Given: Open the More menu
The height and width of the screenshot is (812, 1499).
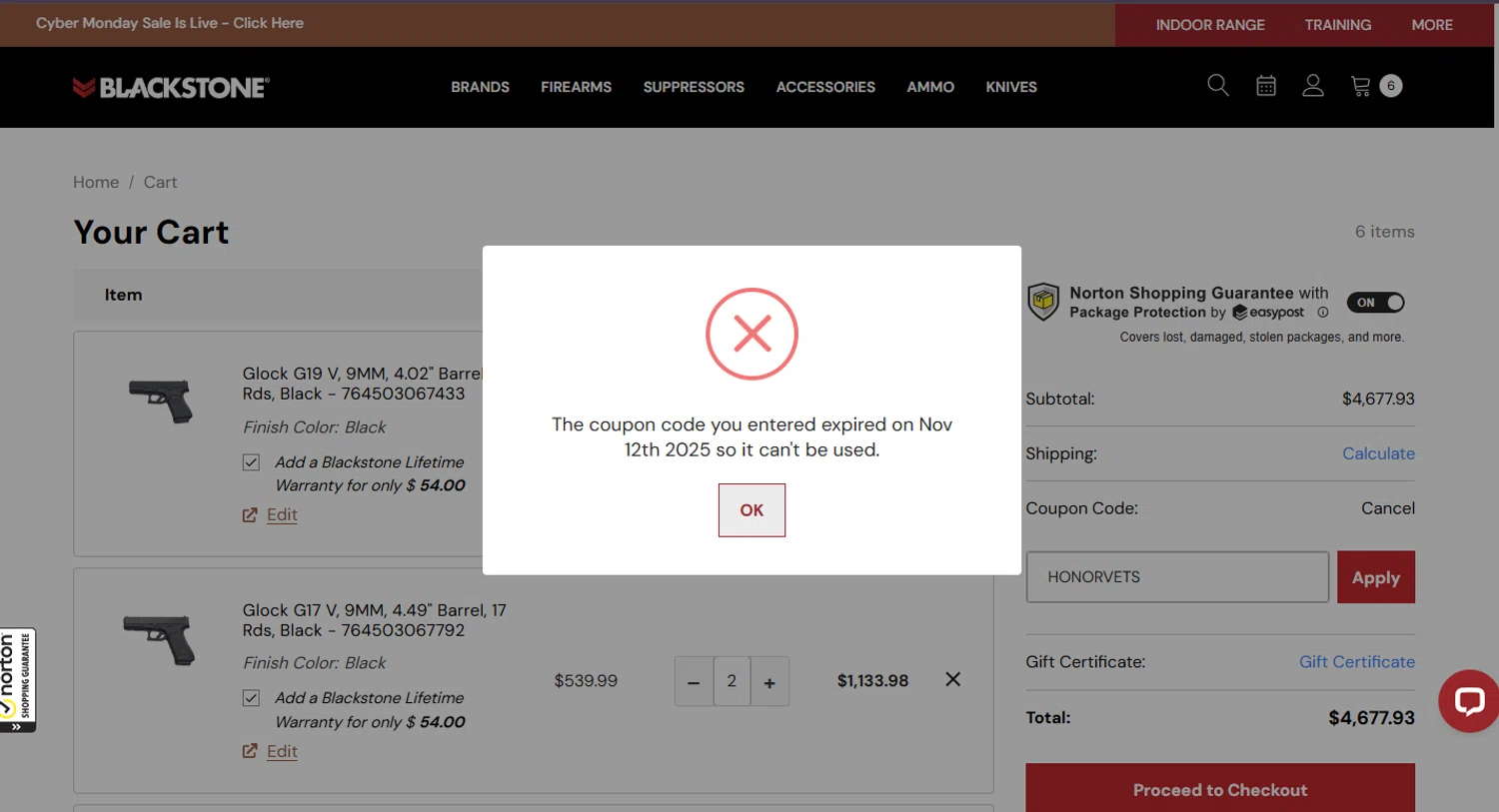Looking at the screenshot, I should click(1432, 25).
